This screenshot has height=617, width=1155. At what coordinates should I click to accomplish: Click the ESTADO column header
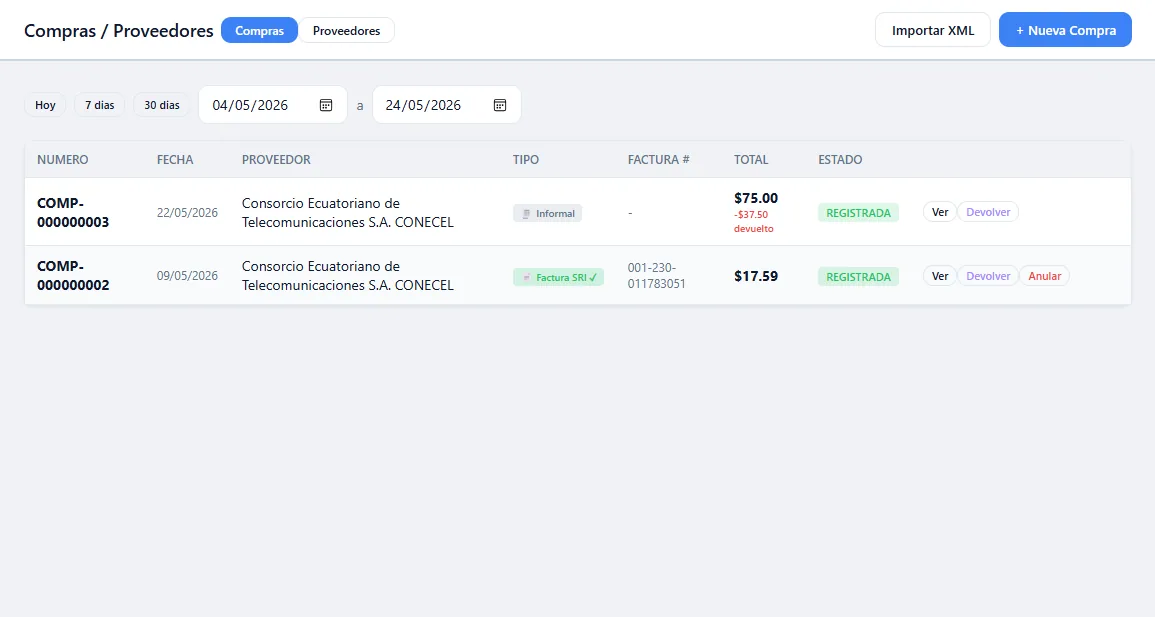click(840, 160)
